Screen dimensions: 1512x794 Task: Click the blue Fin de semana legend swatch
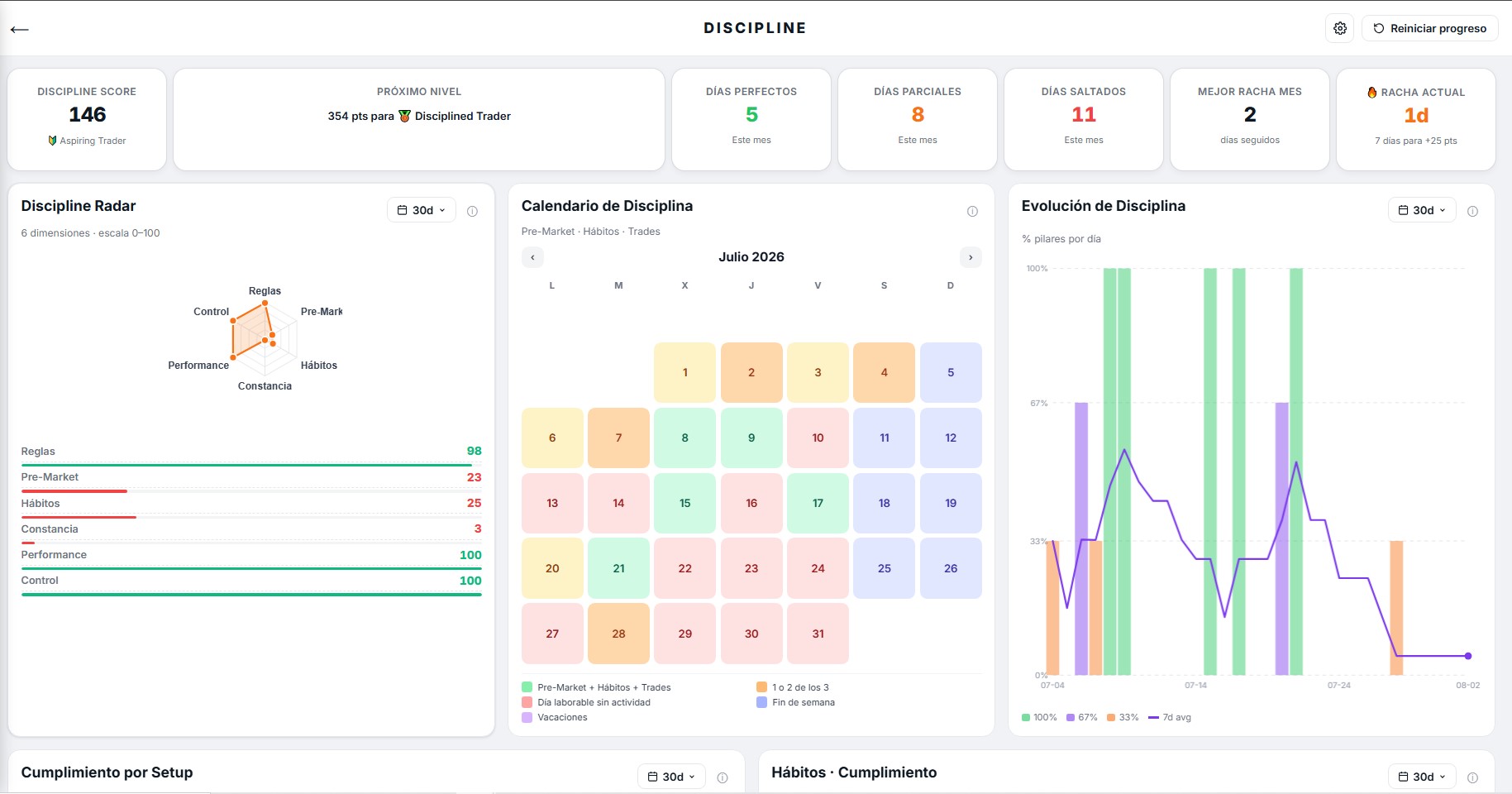[x=761, y=702]
